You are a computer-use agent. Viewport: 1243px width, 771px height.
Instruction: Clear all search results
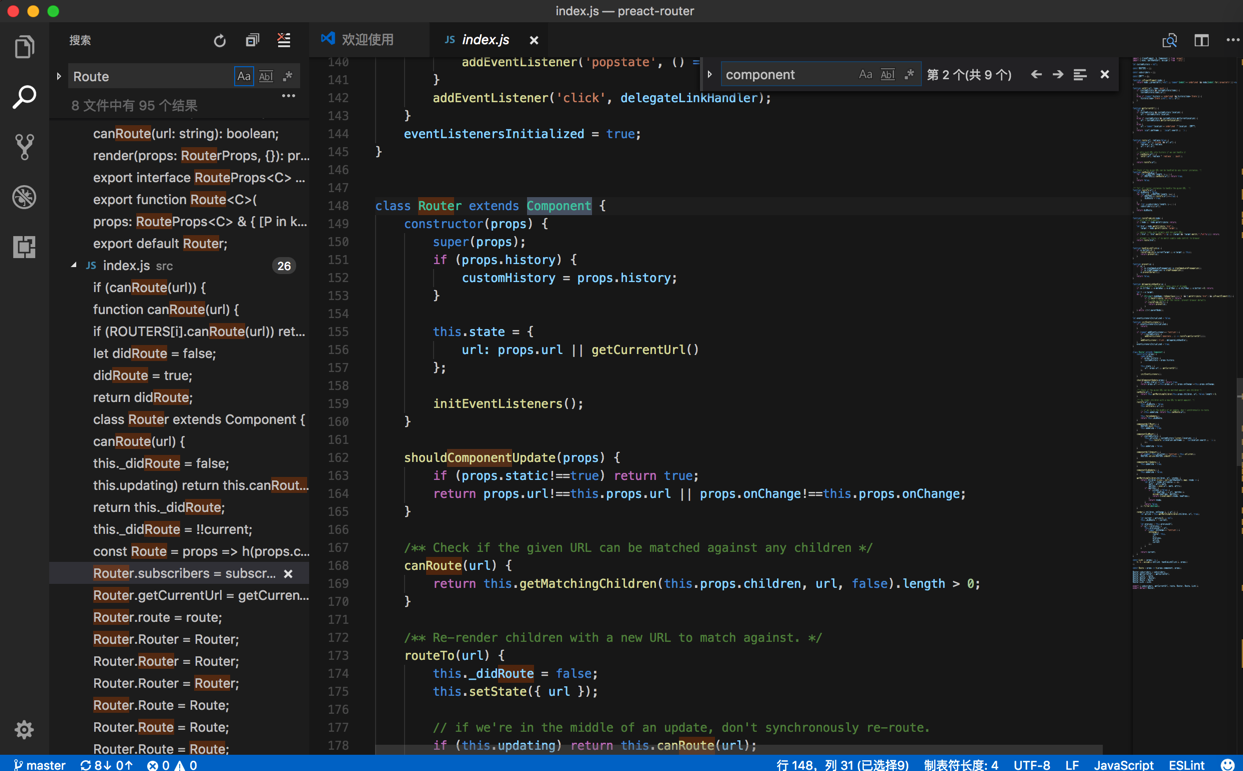[284, 41]
